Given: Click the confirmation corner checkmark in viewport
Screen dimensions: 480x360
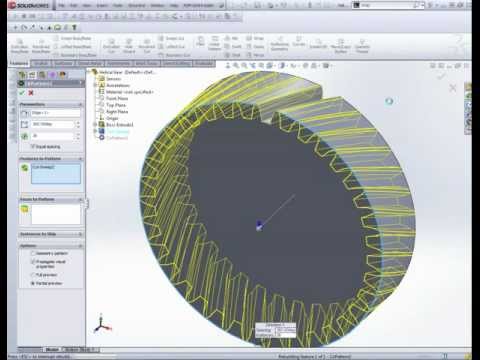Looking at the screenshot, I should [x=442, y=76].
